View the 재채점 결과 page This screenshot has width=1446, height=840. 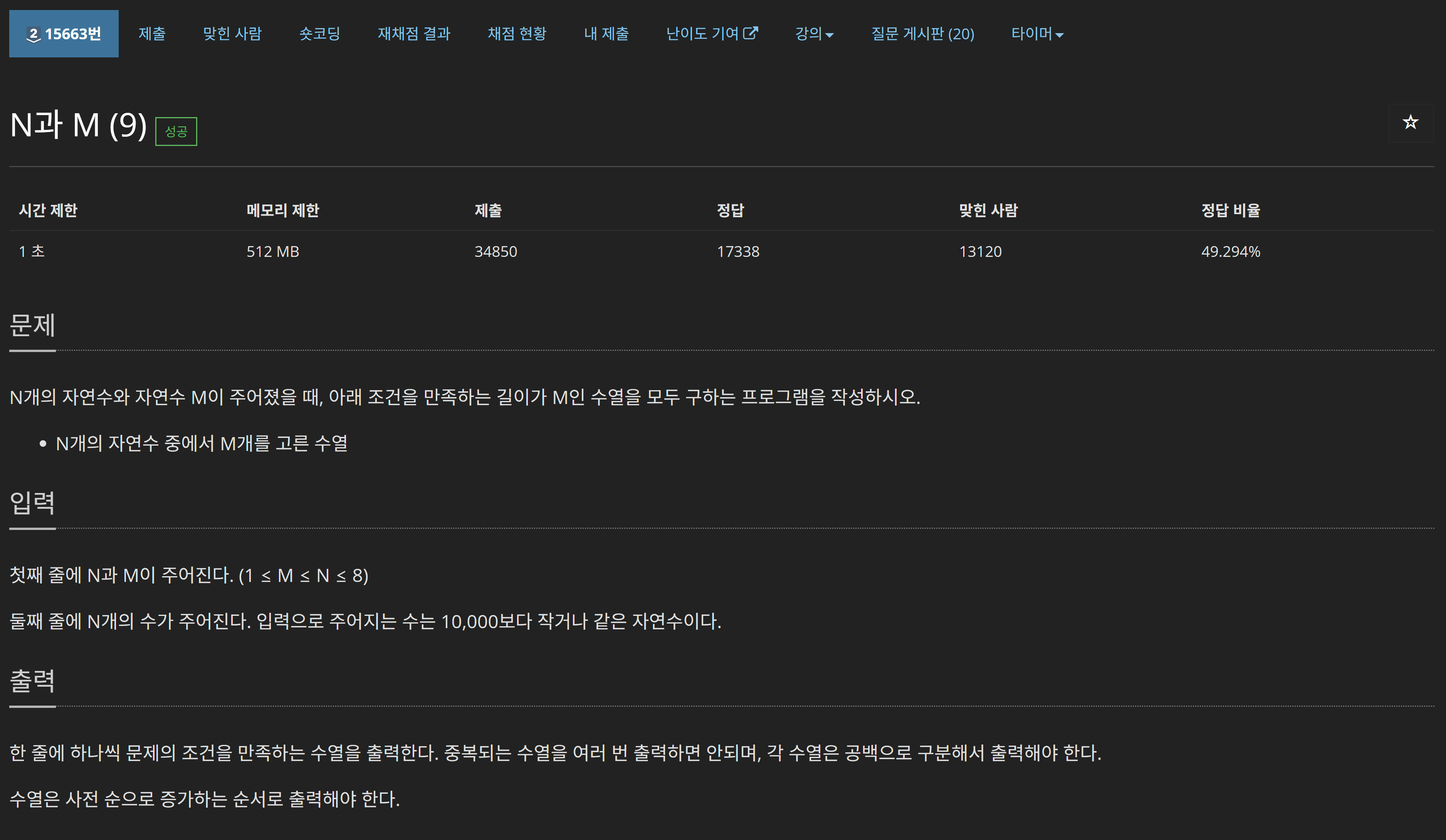point(414,34)
